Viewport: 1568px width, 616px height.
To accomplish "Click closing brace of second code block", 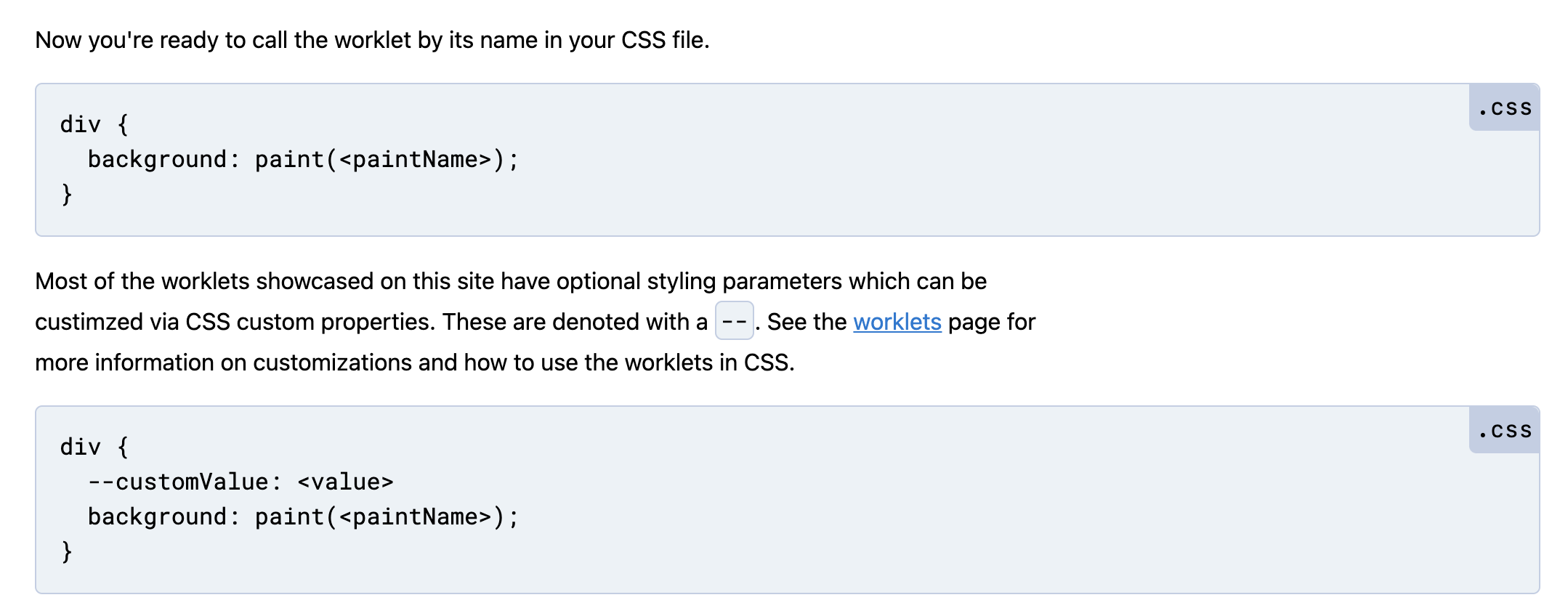I will point(67,551).
